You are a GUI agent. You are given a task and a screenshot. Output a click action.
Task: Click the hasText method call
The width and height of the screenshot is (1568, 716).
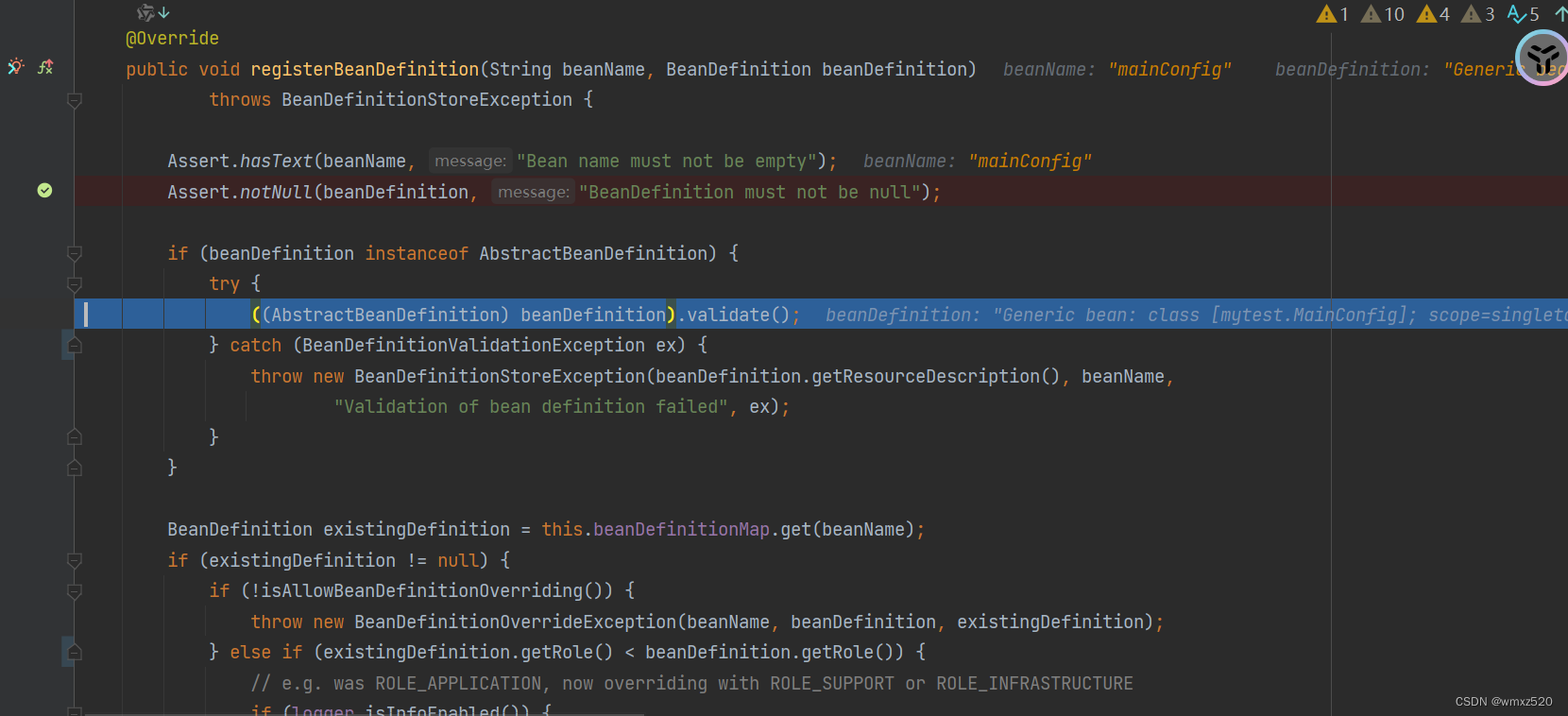(276, 162)
